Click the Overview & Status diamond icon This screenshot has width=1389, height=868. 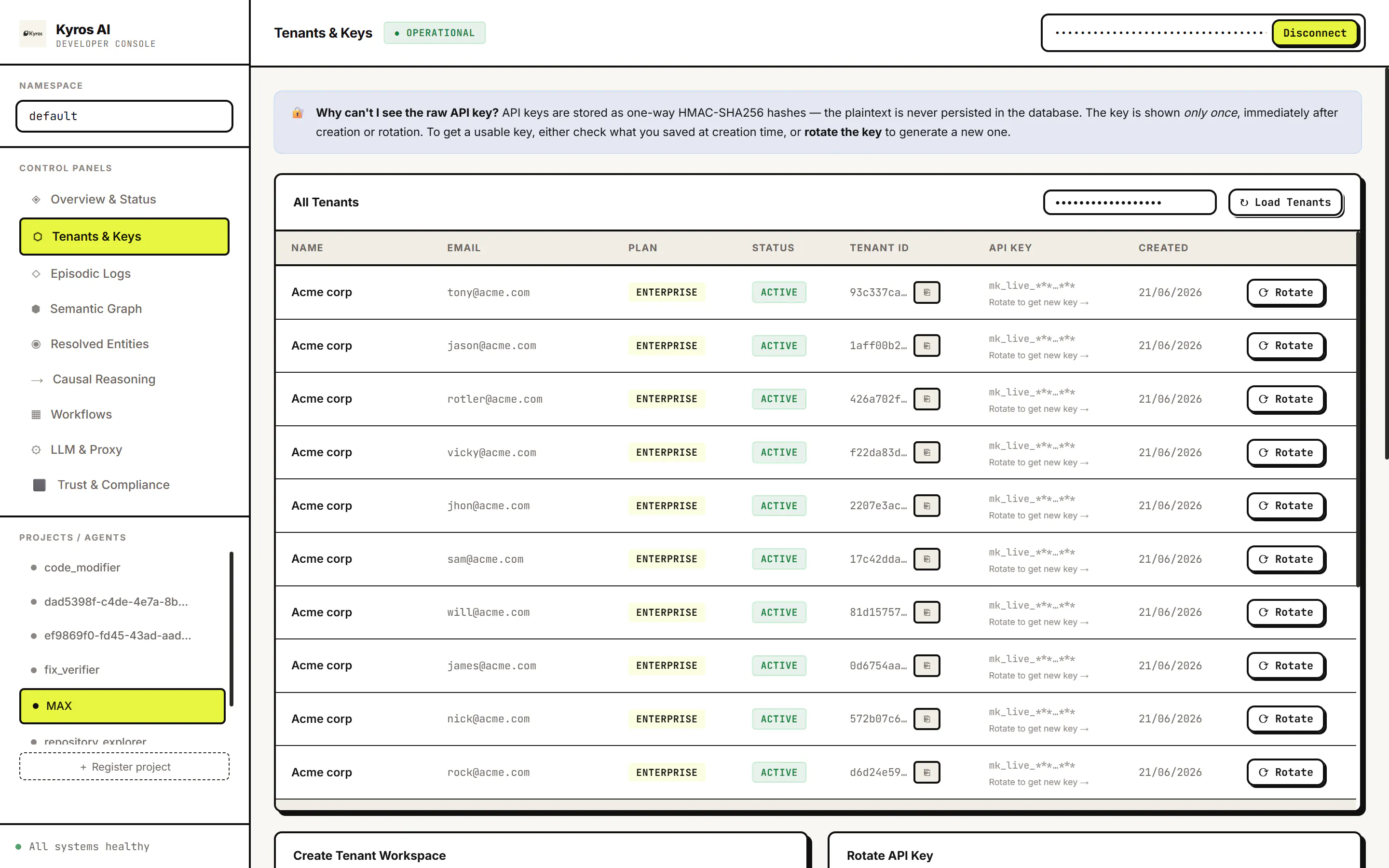(36, 200)
